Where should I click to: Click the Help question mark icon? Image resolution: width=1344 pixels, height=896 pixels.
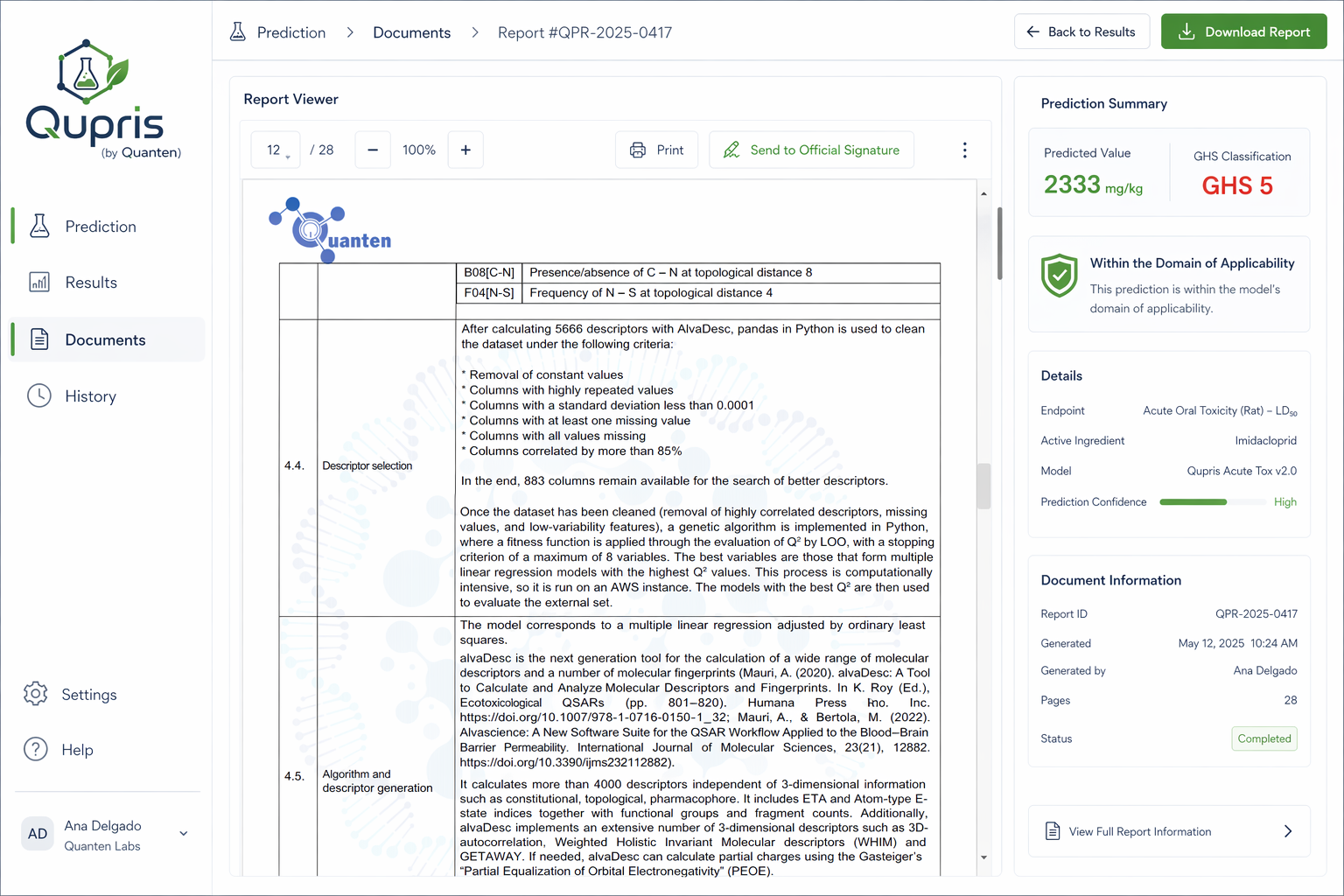[36, 750]
